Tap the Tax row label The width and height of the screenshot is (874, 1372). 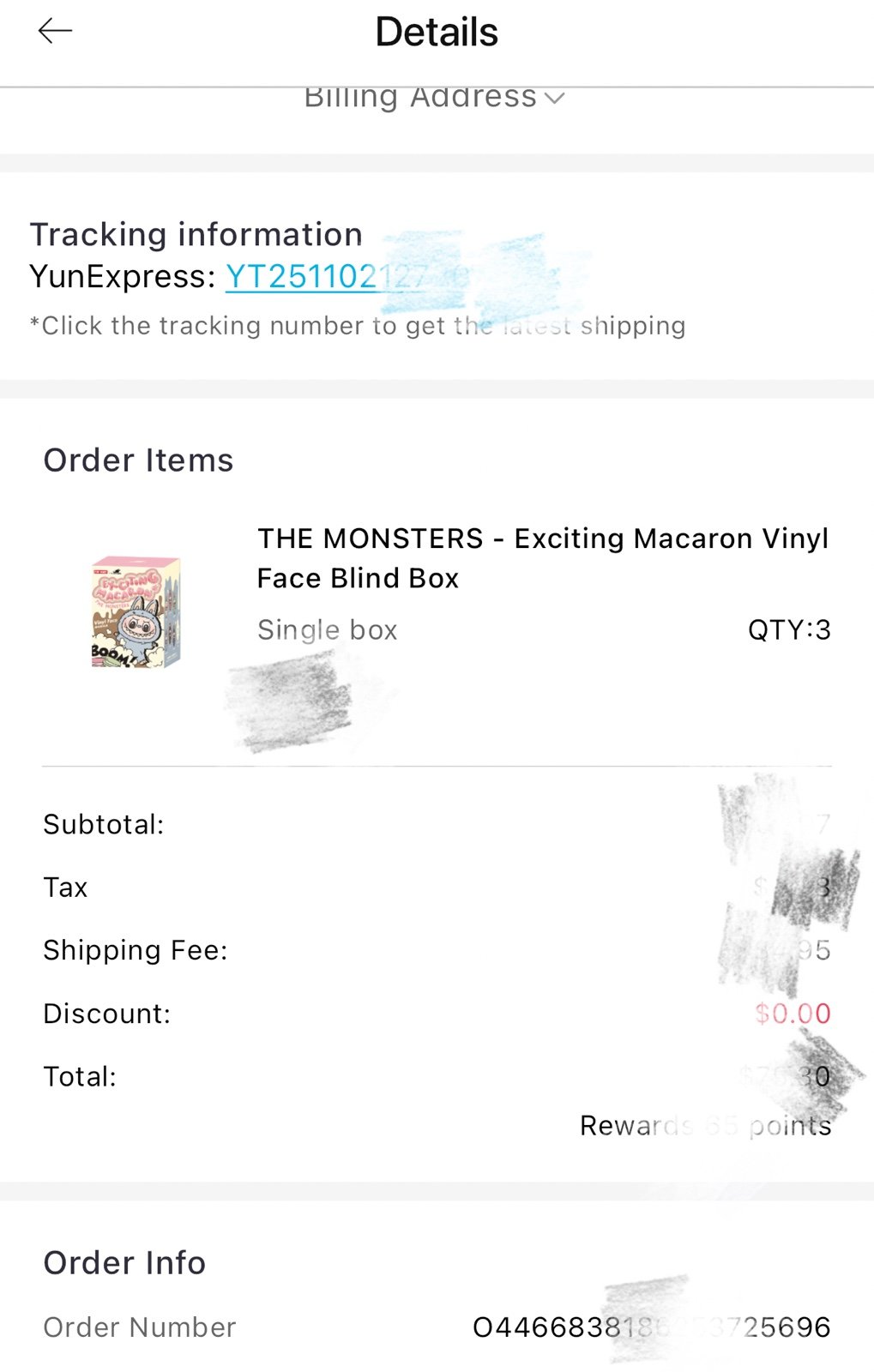66,888
